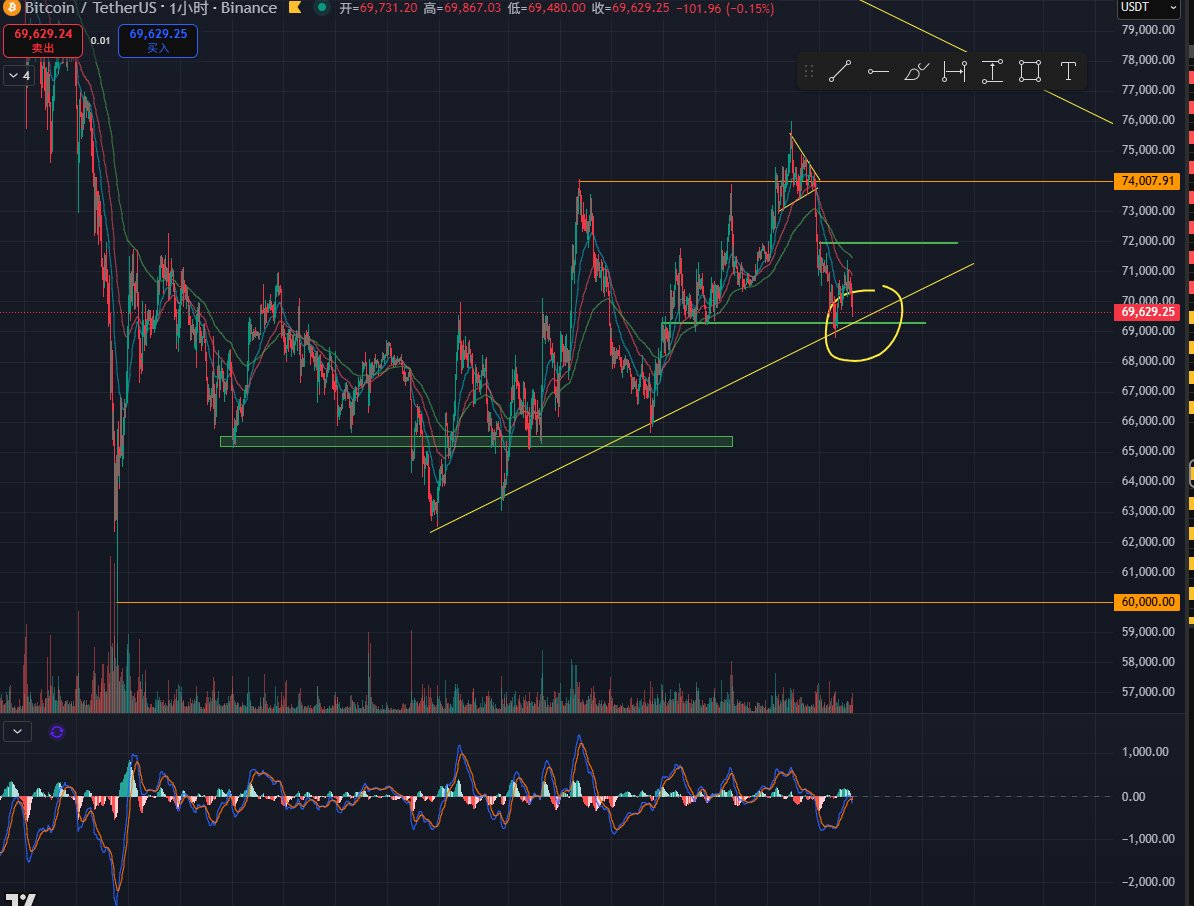Collapse the MACD indicator pane legend
1194x906 pixels.
coord(18,732)
